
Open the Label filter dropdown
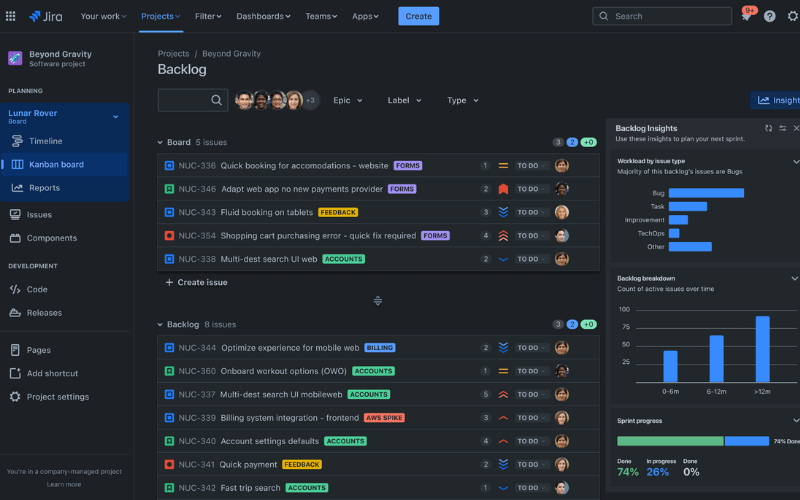[404, 100]
